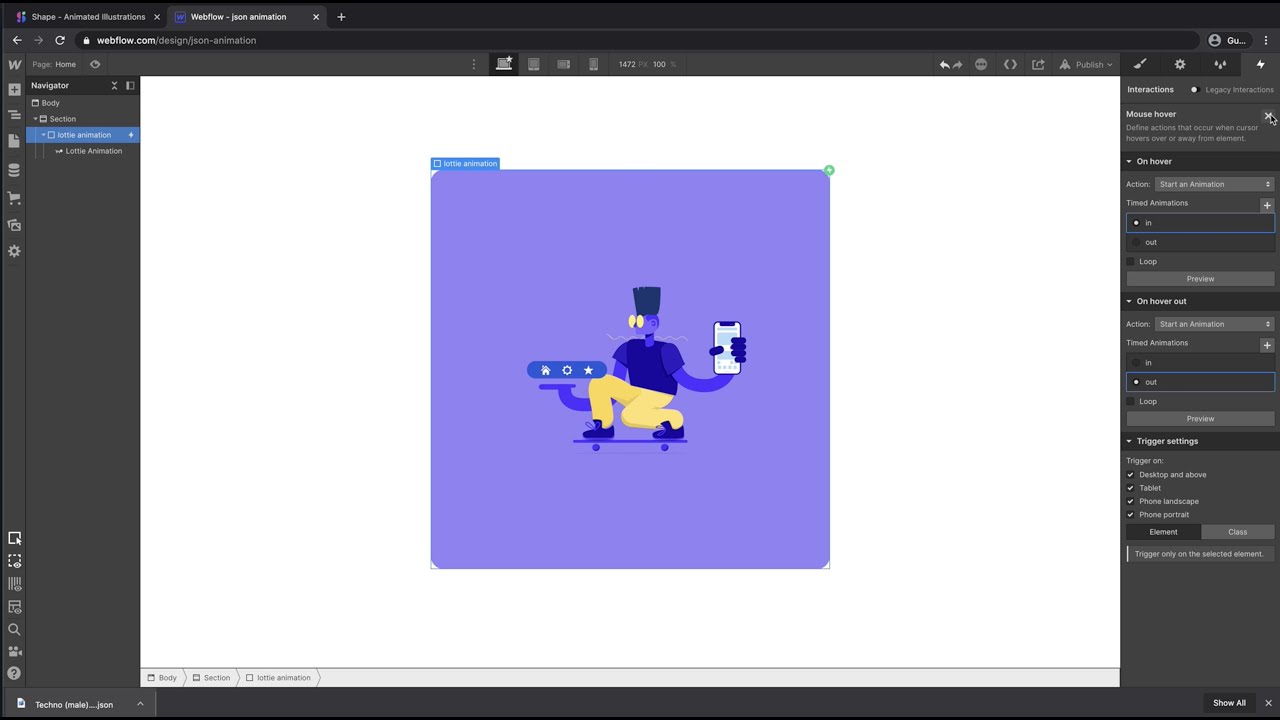Open the Pages panel
1280x720 pixels.
coord(14,141)
